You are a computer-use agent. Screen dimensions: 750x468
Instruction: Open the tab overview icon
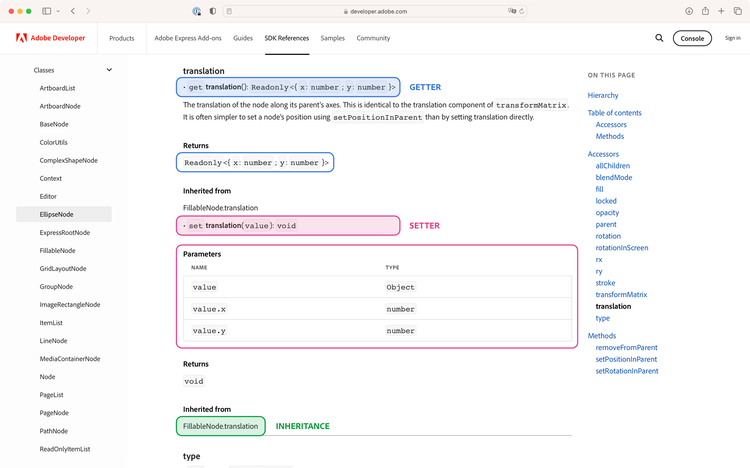point(737,11)
